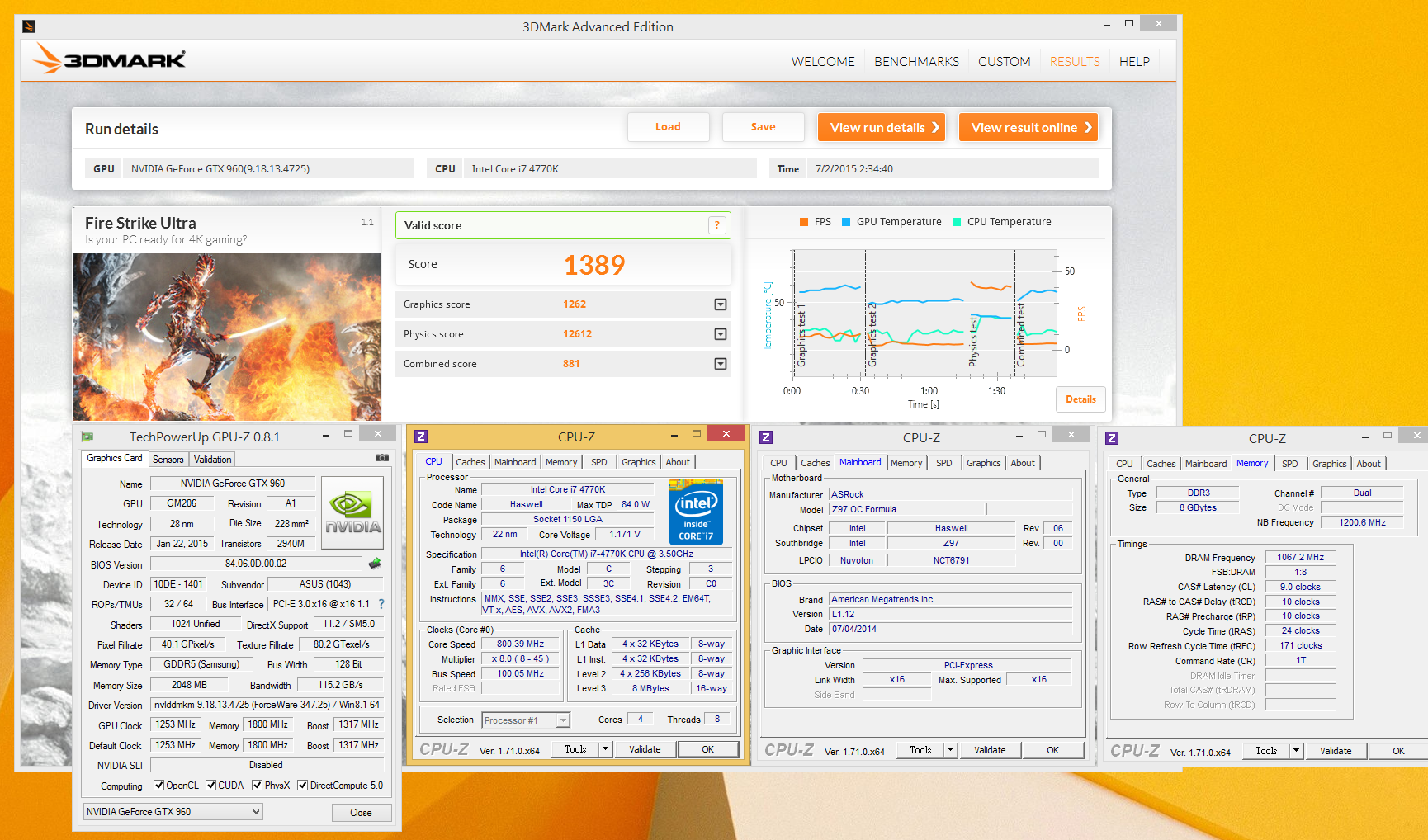Switch to the CUSTOM tab
Viewport: 1428px width, 840px height.
pyautogui.click(x=1004, y=62)
